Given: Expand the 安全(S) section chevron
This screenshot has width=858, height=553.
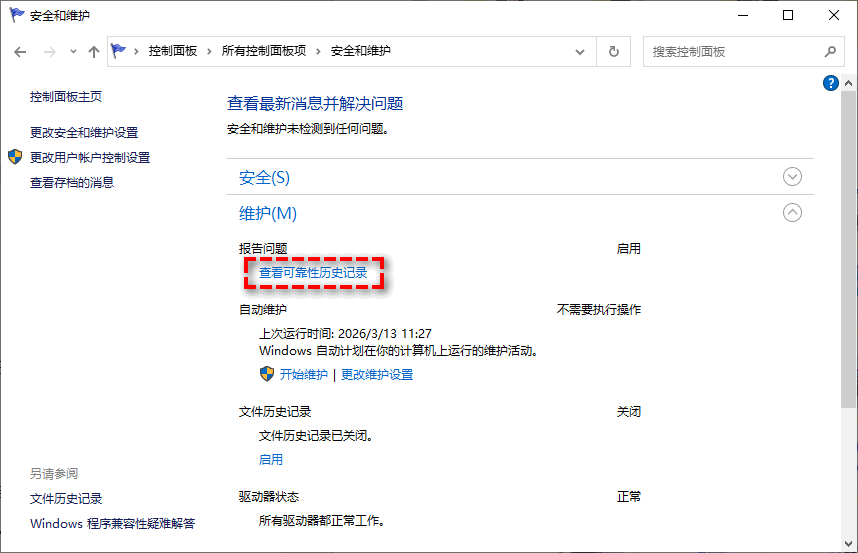Looking at the screenshot, I should 792,177.
